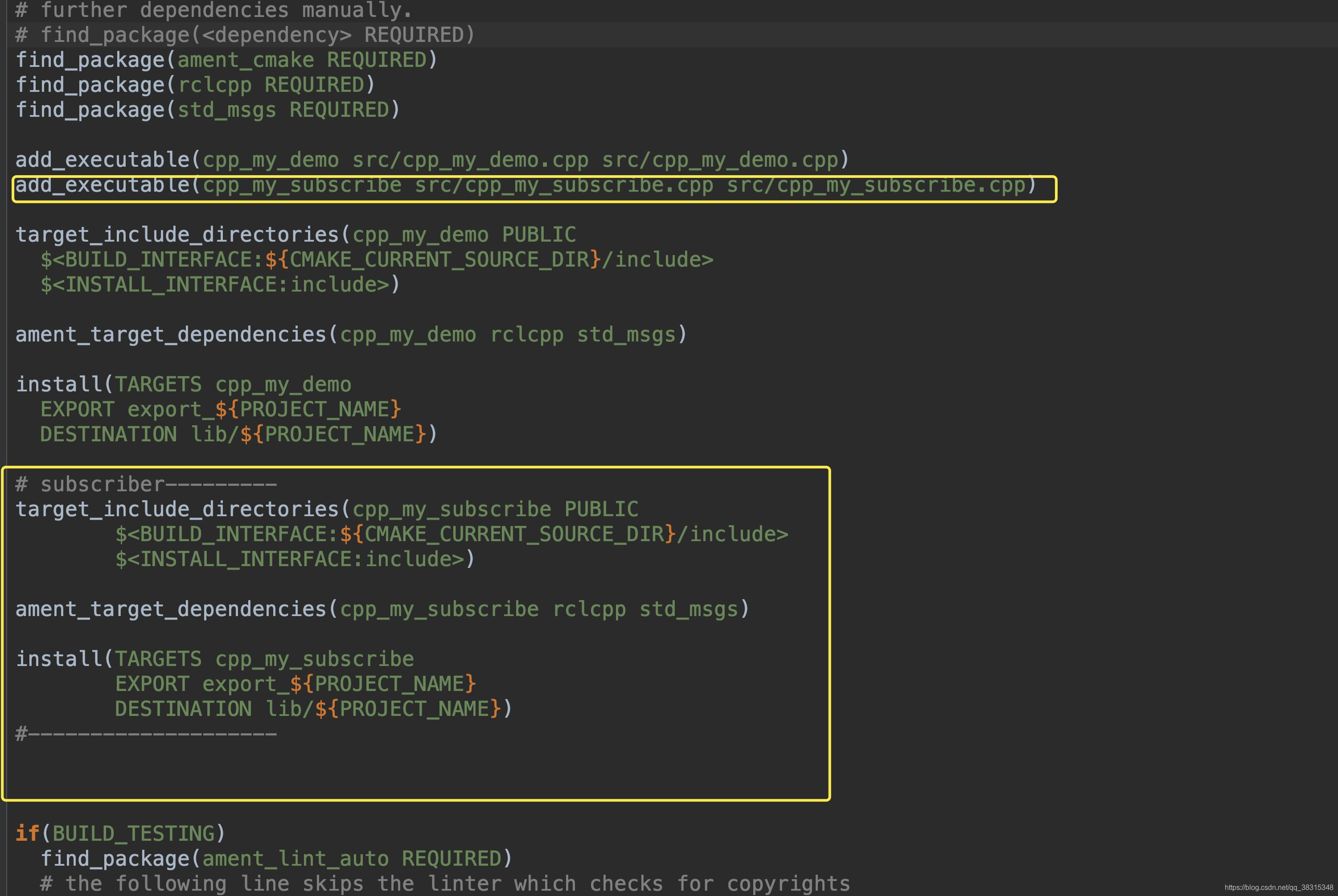1338x896 pixels.
Task: Click install(TARGETS cpp_my_demo line
Action: [x=183, y=385]
